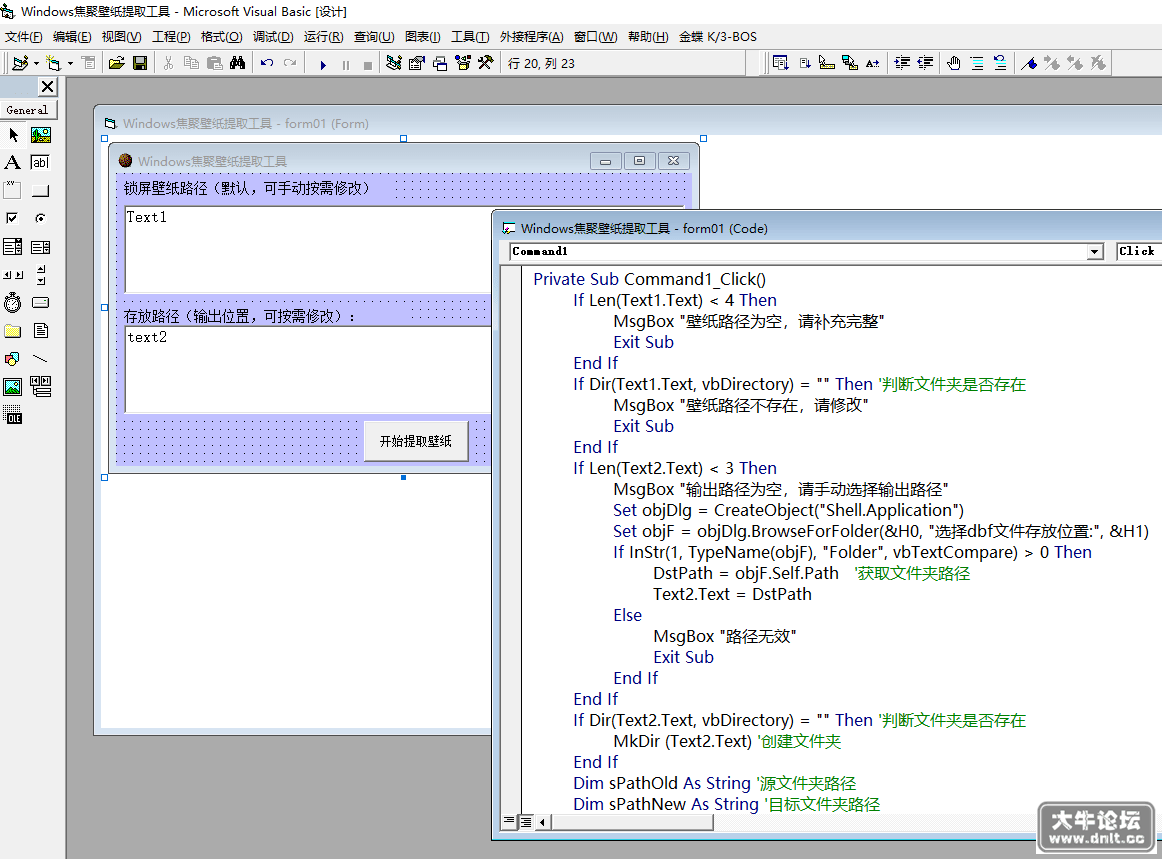Open Project Explorer from the toolbar
Image resolution: width=1162 pixels, height=859 pixels.
click(394, 64)
